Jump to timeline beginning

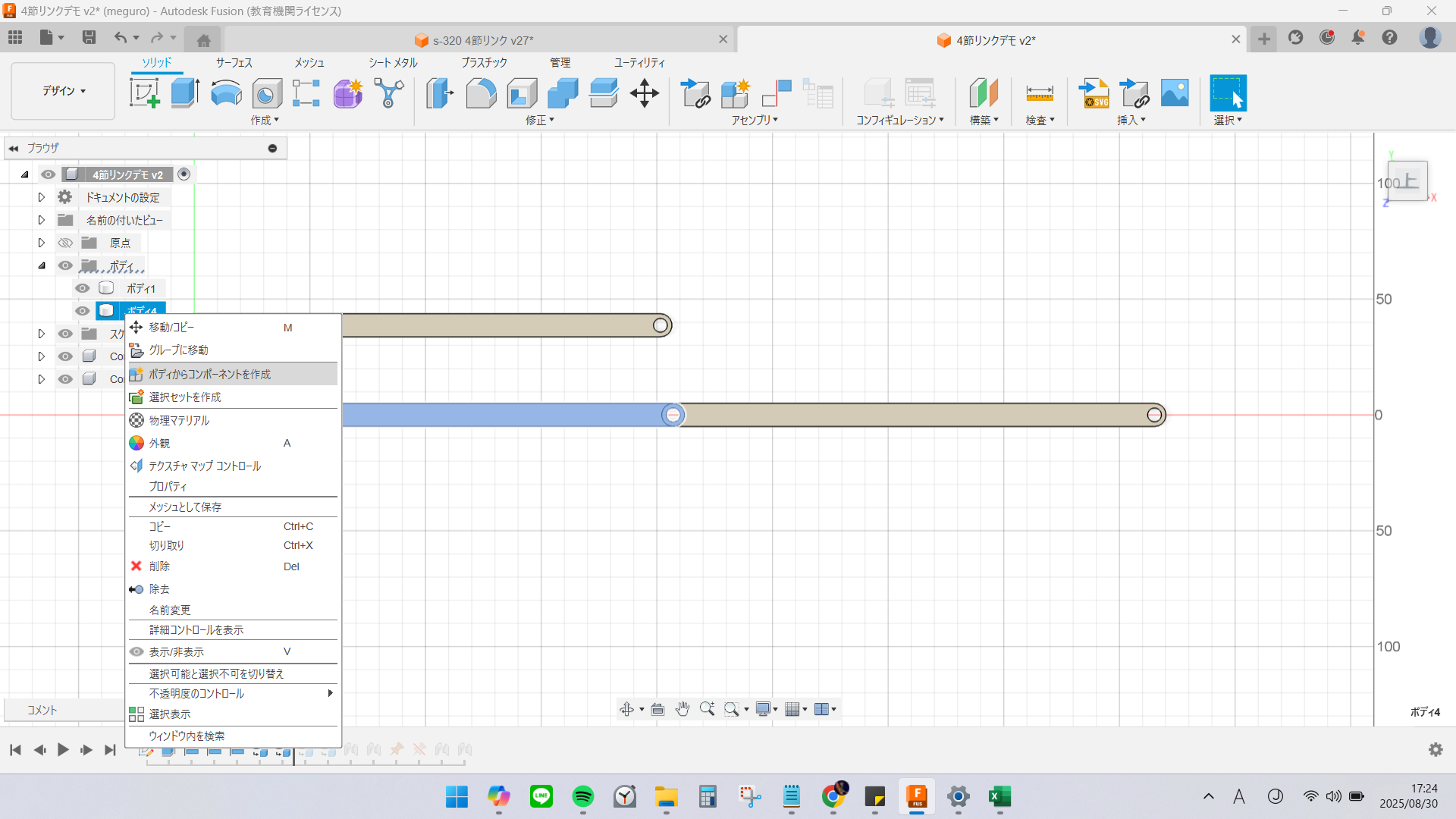tap(15, 750)
